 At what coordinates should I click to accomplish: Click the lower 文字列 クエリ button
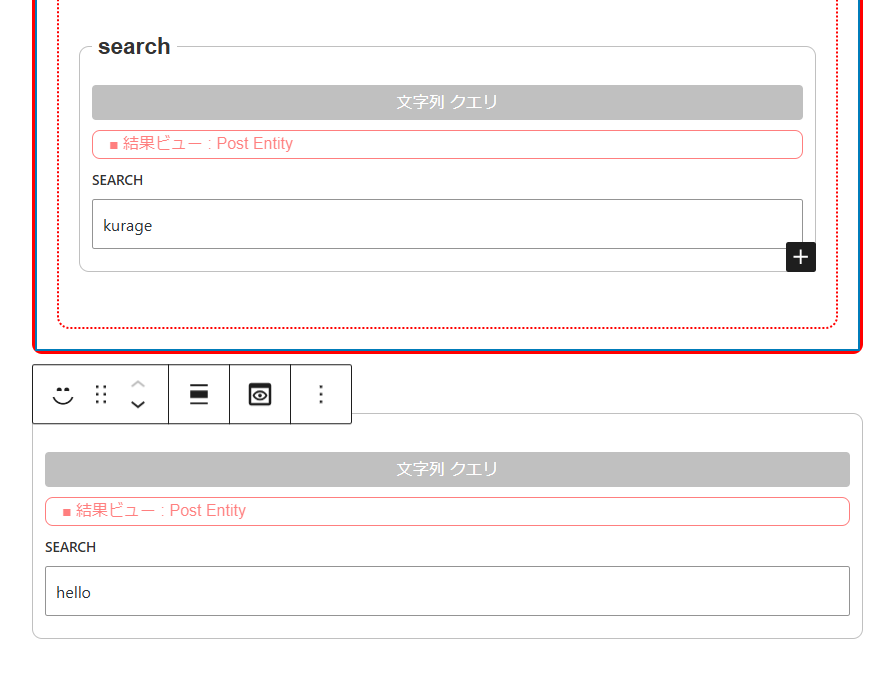coord(447,469)
